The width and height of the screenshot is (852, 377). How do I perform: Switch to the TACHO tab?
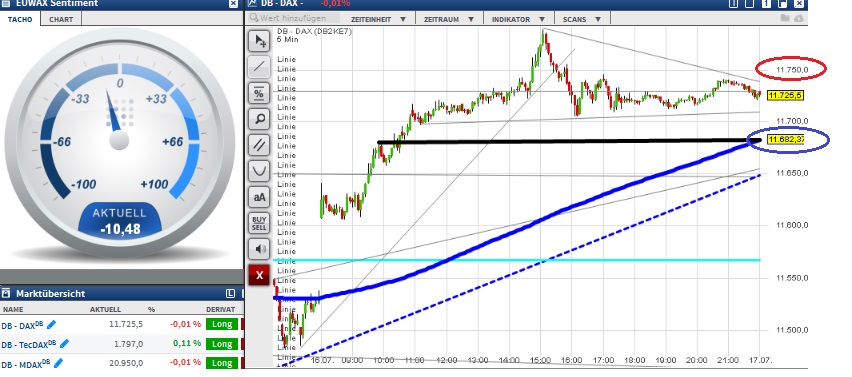coord(20,19)
